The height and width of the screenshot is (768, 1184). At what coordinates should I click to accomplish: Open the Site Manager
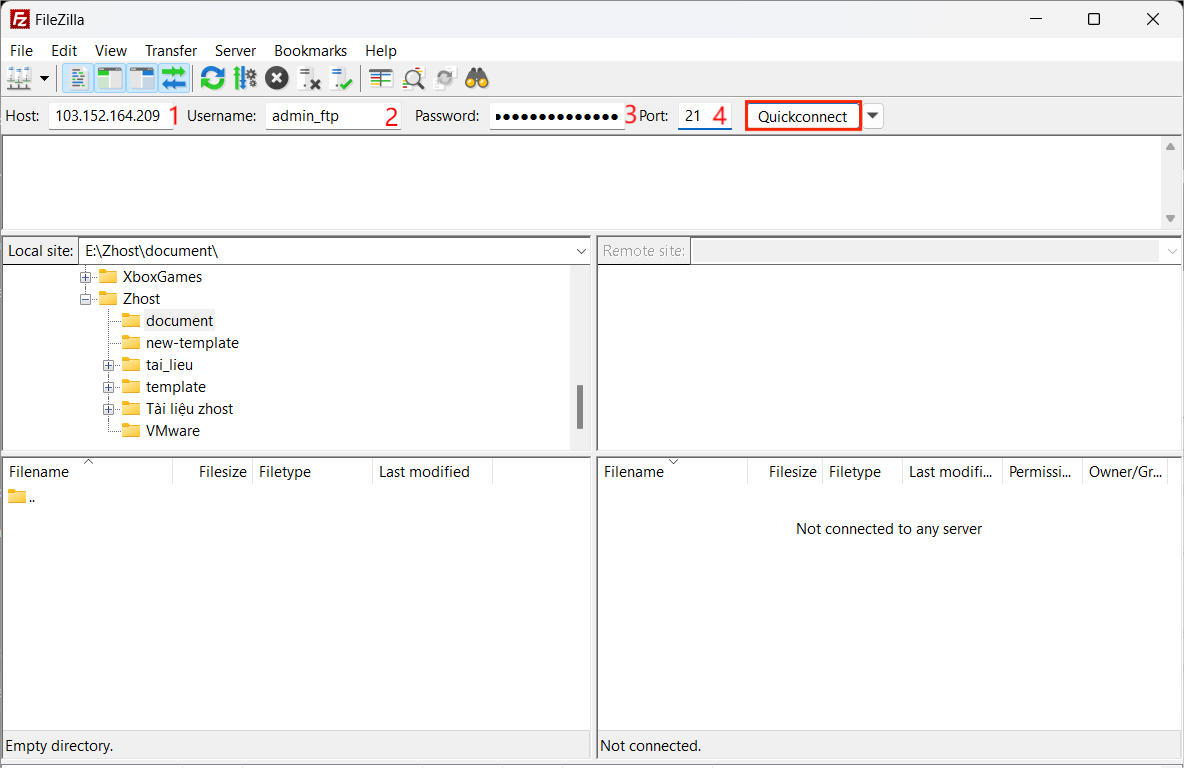point(19,78)
